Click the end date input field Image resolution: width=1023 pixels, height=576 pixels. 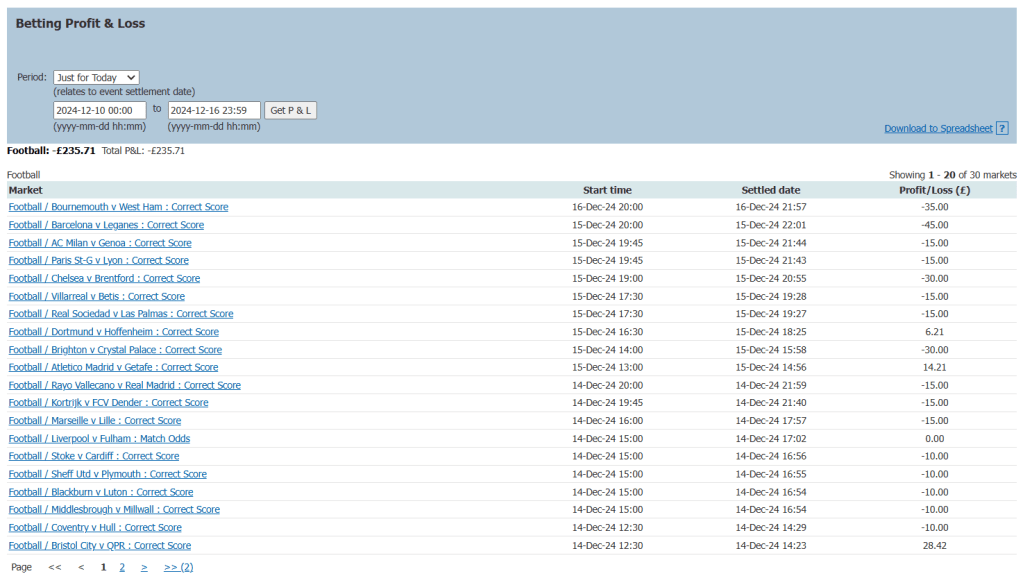pyautogui.click(x=214, y=110)
